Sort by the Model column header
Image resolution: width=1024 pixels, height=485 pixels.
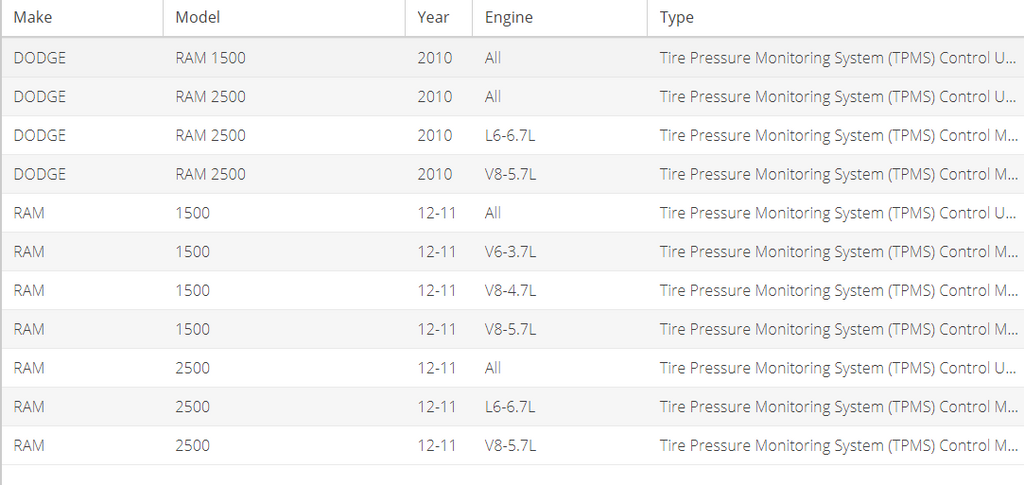197,18
